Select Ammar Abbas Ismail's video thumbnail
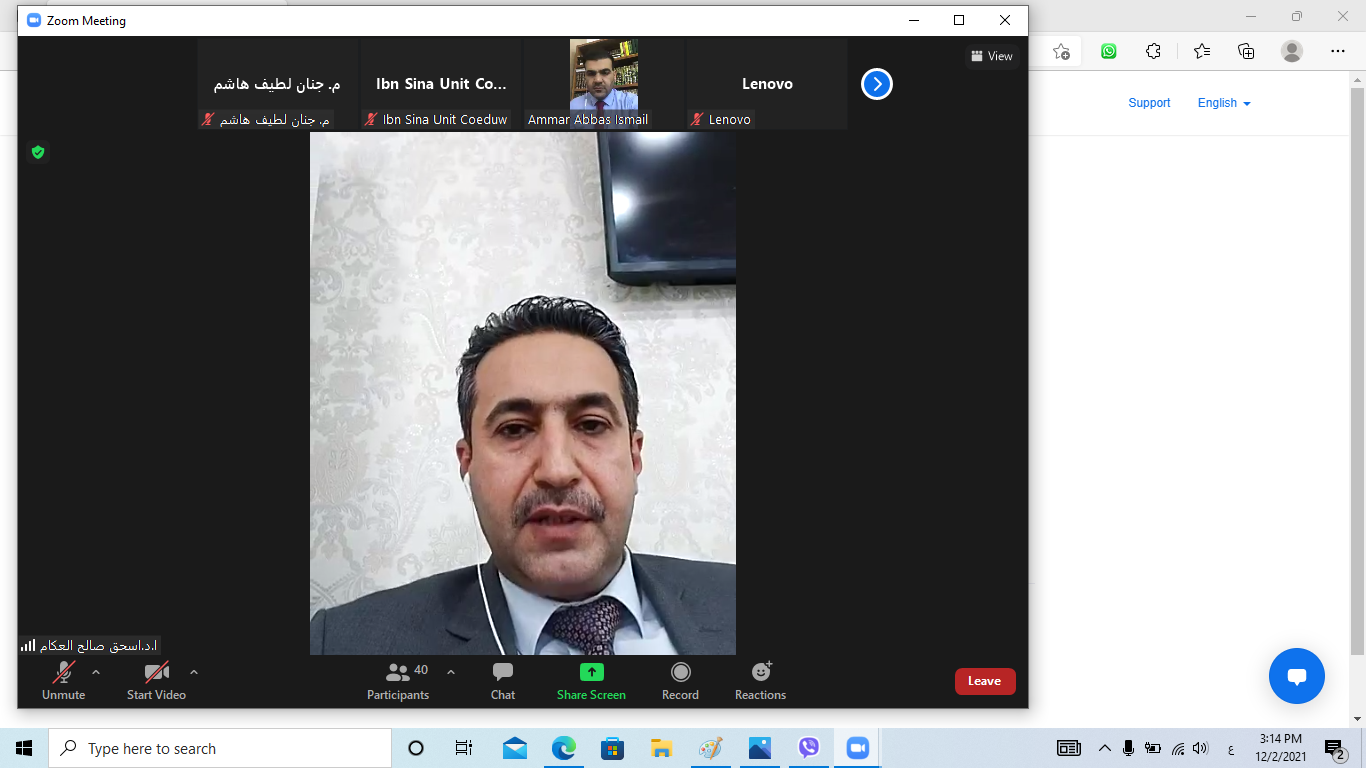The height and width of the screenshot is (768, 1366). [604, 84]
